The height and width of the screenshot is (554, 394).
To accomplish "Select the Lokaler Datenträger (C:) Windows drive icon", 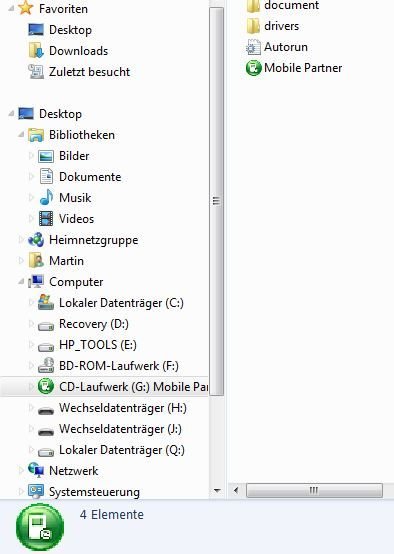I will pos(46,302).
